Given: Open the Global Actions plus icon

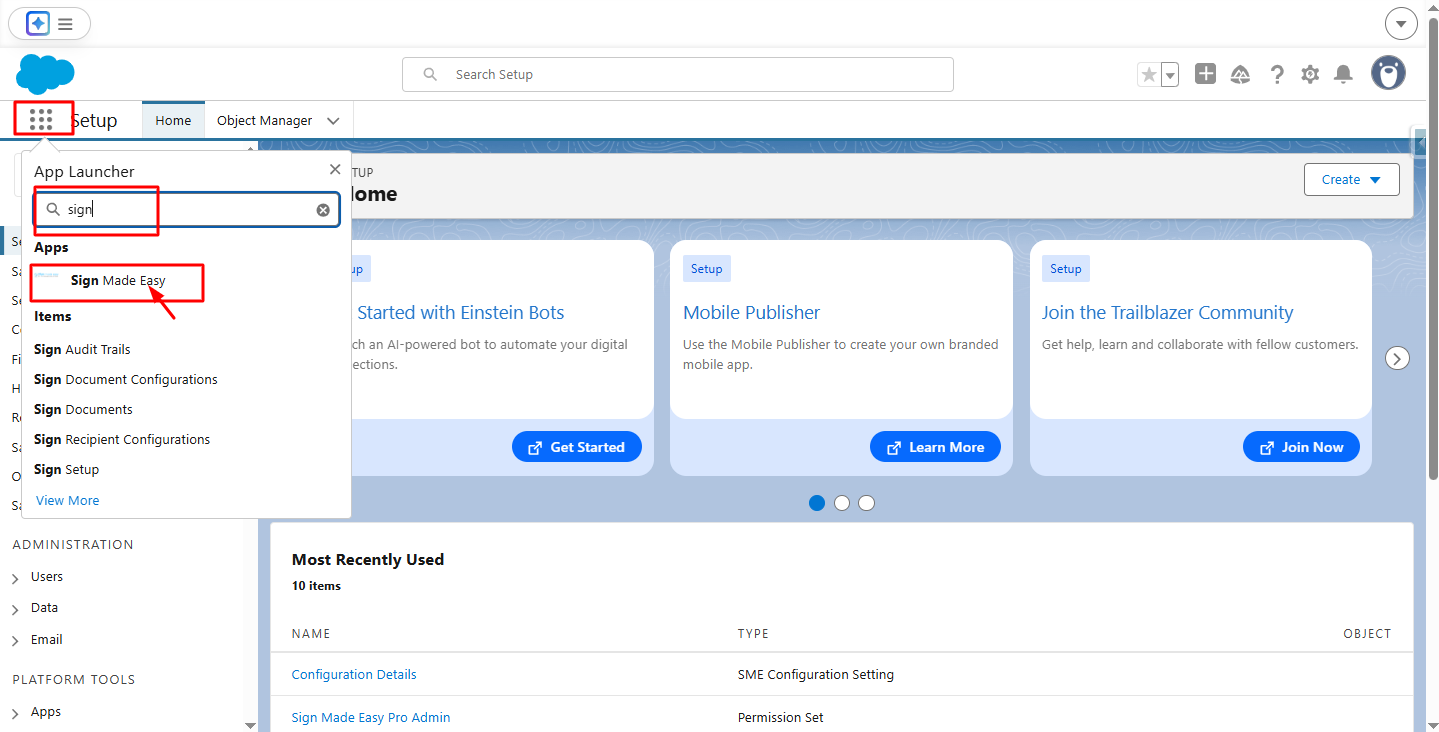Looking at the screenshot, I should click(1206, 74).
